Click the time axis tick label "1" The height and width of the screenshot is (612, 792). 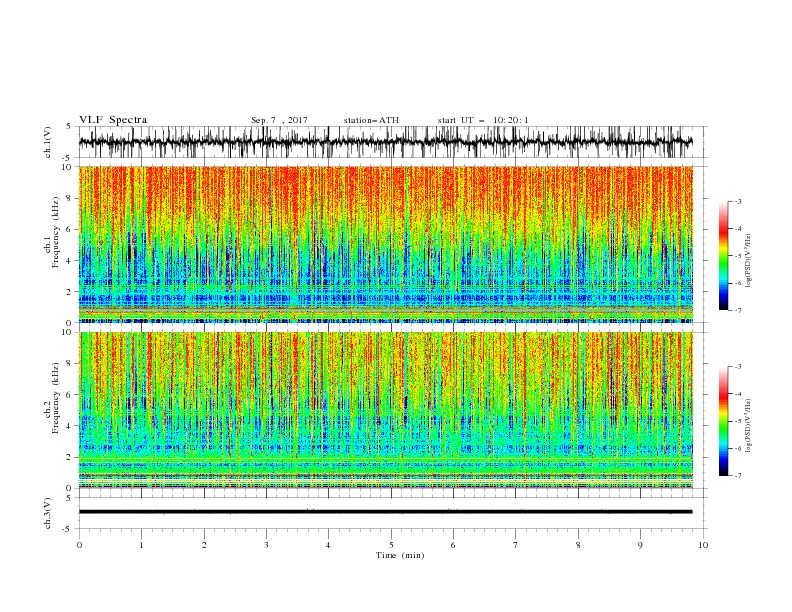[x=141, y=545]
